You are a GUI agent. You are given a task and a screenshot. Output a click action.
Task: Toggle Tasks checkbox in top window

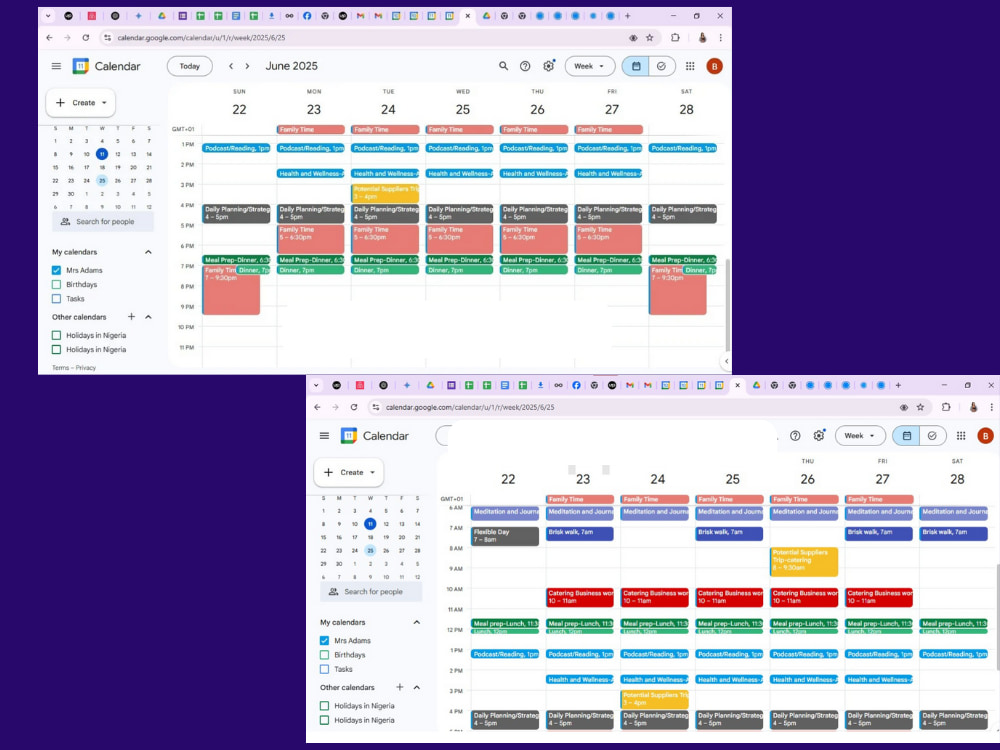56,298
